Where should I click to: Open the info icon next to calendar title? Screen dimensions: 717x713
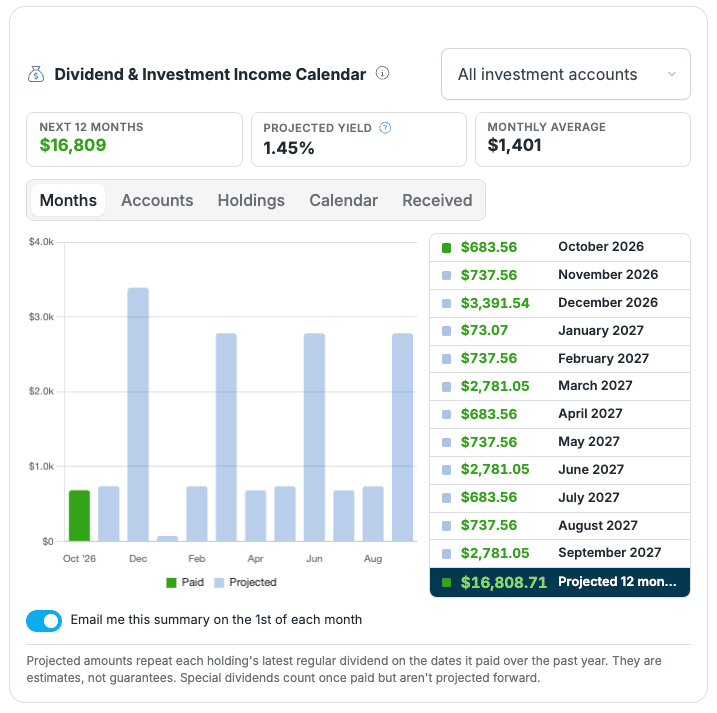pyautogui.click(x=382, y=73)
